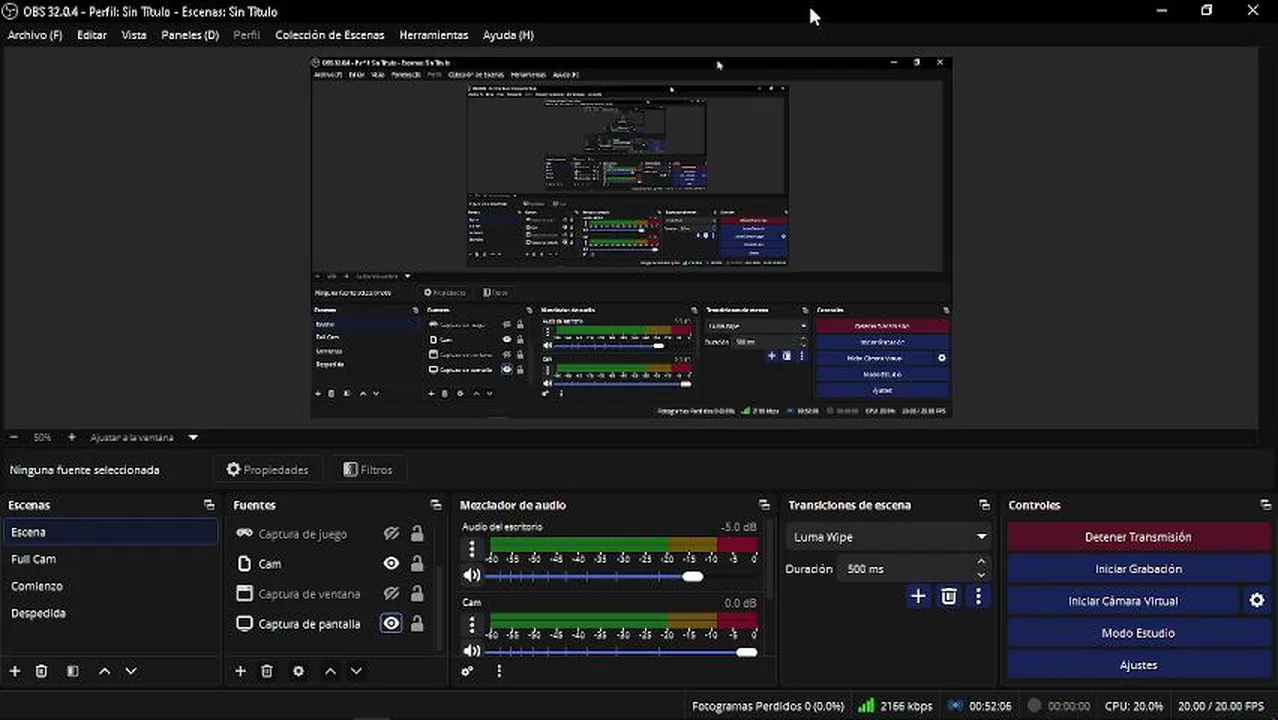
Task: Open the Vista menu
Action: tap(134, 35)
